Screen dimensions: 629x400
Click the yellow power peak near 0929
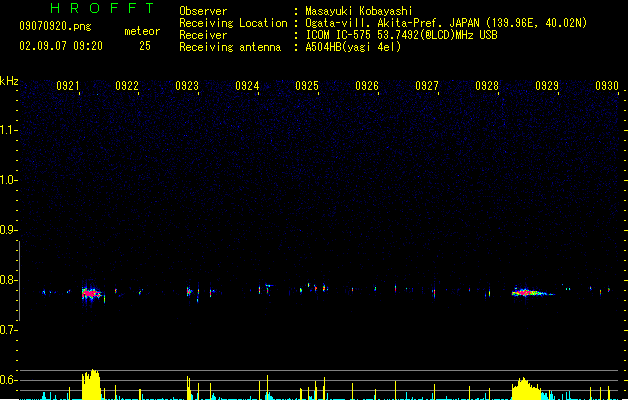tap(526, 388)
